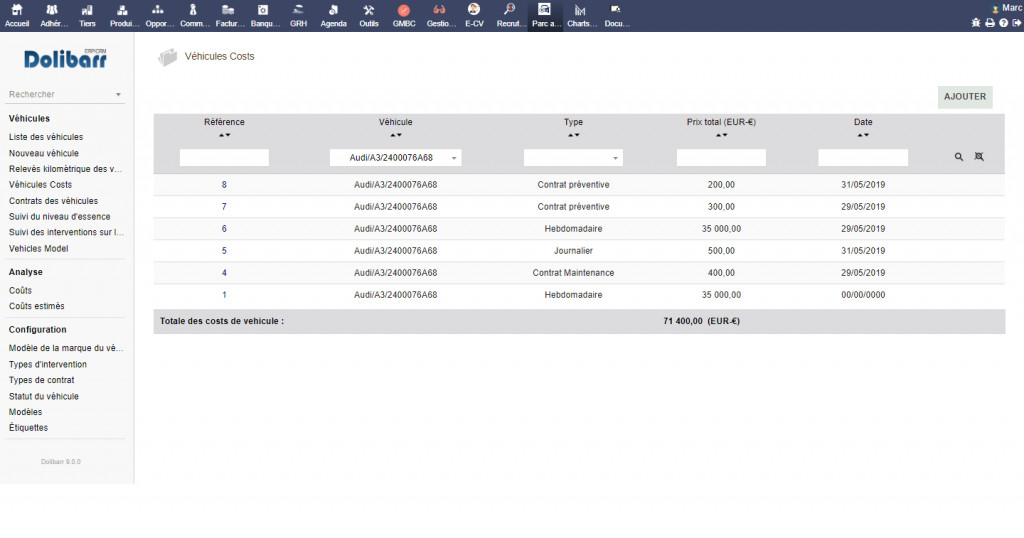Open Types d'intervention menu entry

click(48, 365)
